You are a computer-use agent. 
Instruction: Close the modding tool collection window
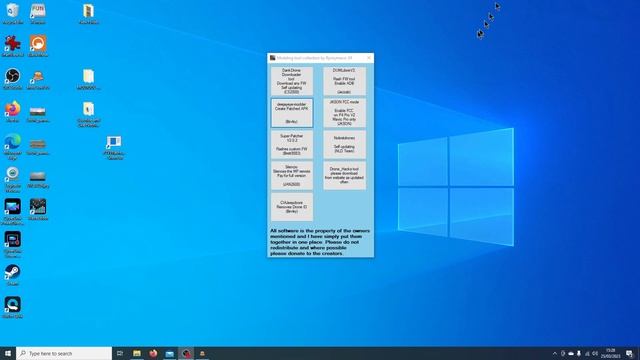pyautogui.click(x=369, y=58)
